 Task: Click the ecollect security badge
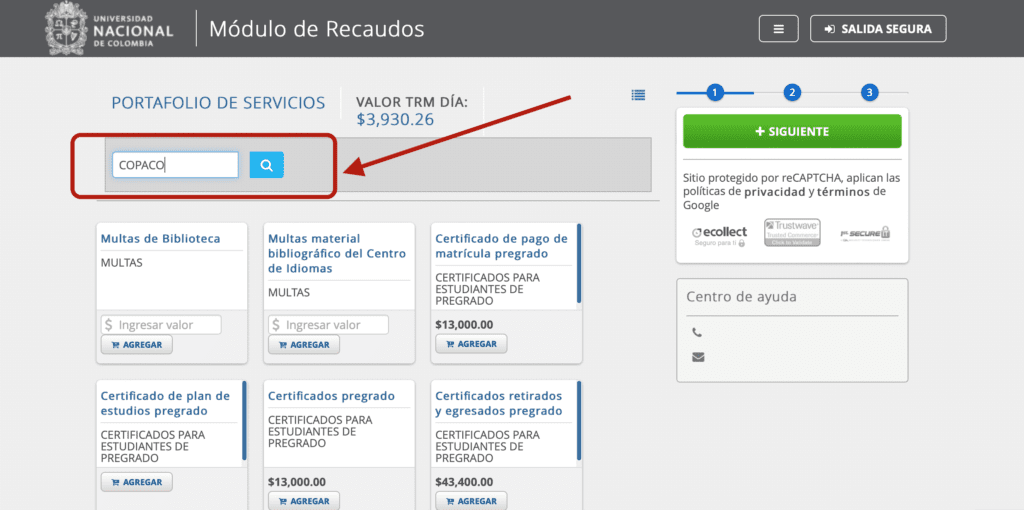[x=719, y=234]
